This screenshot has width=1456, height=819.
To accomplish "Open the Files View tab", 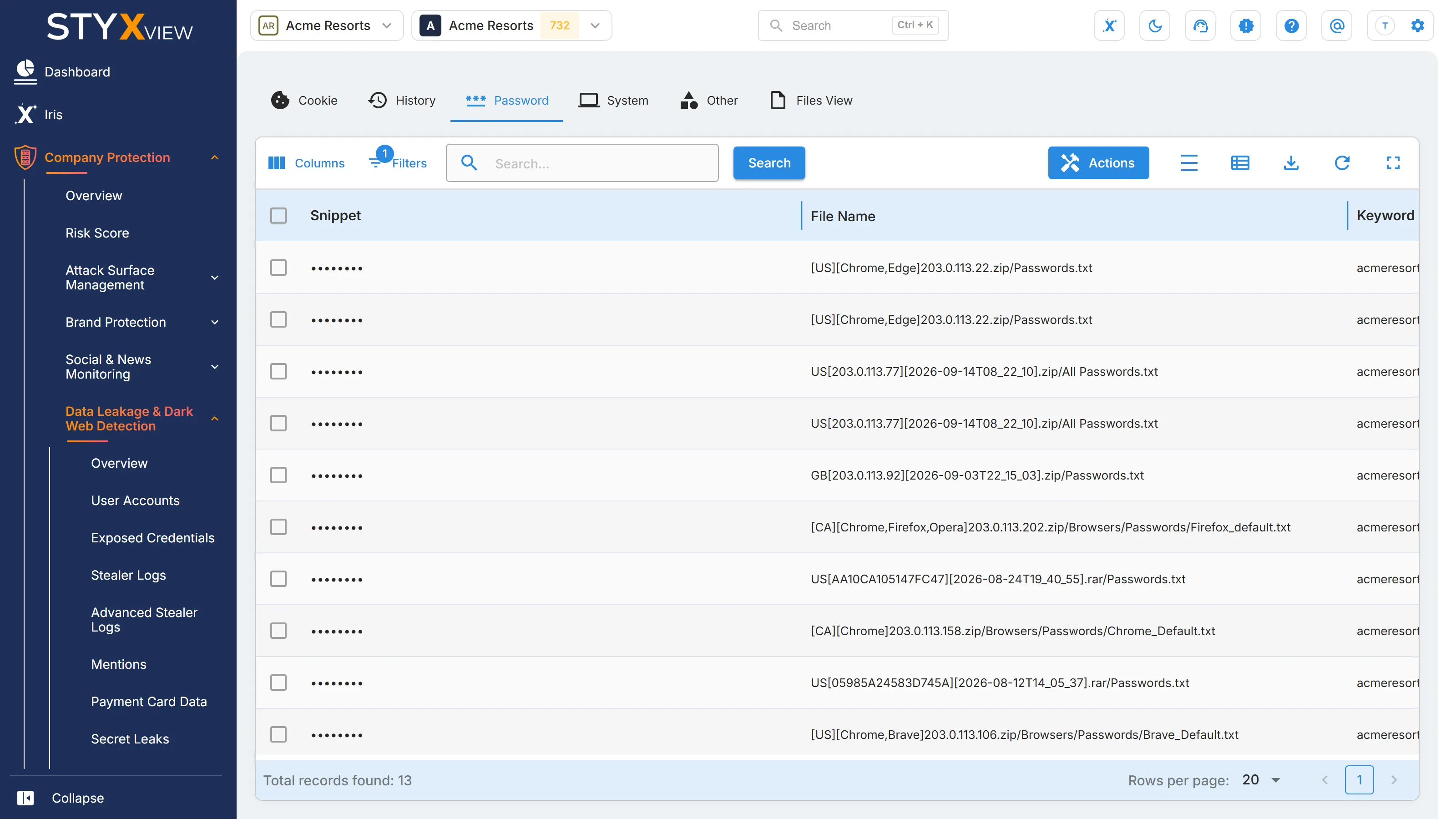I will click(810, 100).
